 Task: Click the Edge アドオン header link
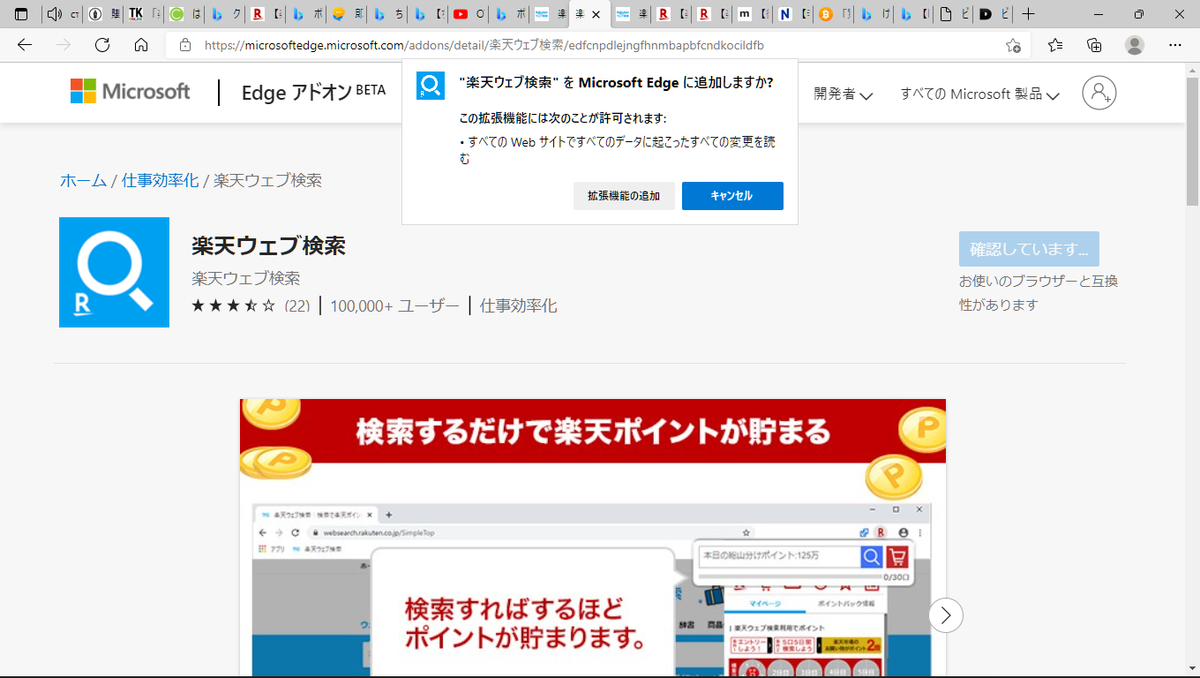click(313, 93)
